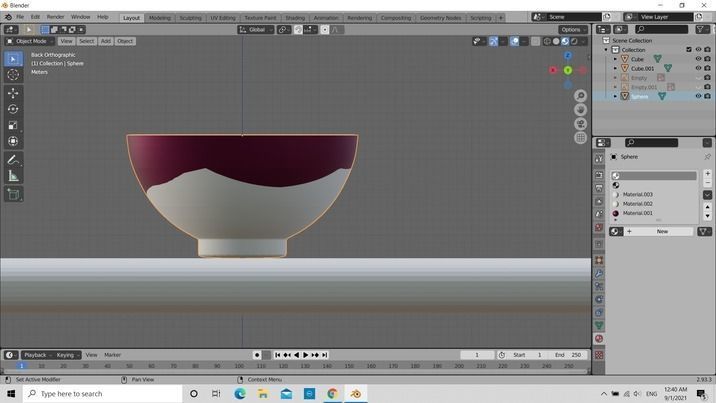Open the Output properties tab
Screen dimensions: 716x403
point(599,188)
